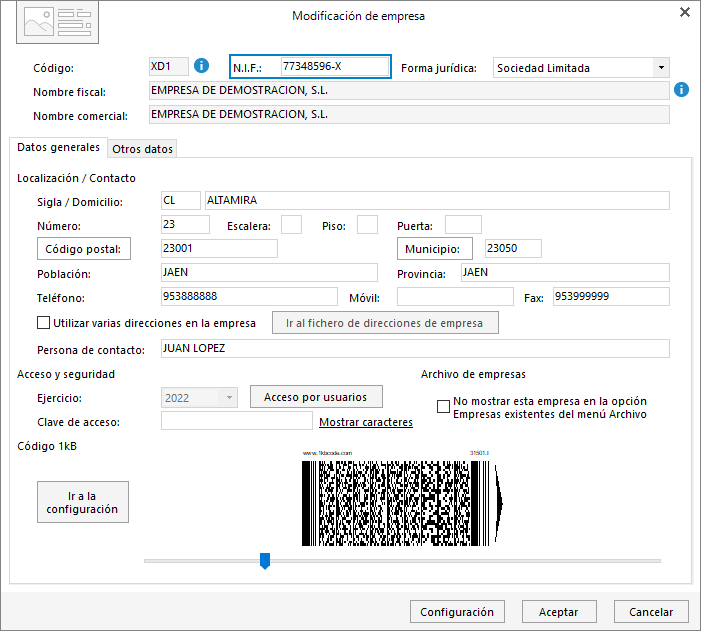
Task: Click the Municipio code field 23050
Action: pos(513,248)
